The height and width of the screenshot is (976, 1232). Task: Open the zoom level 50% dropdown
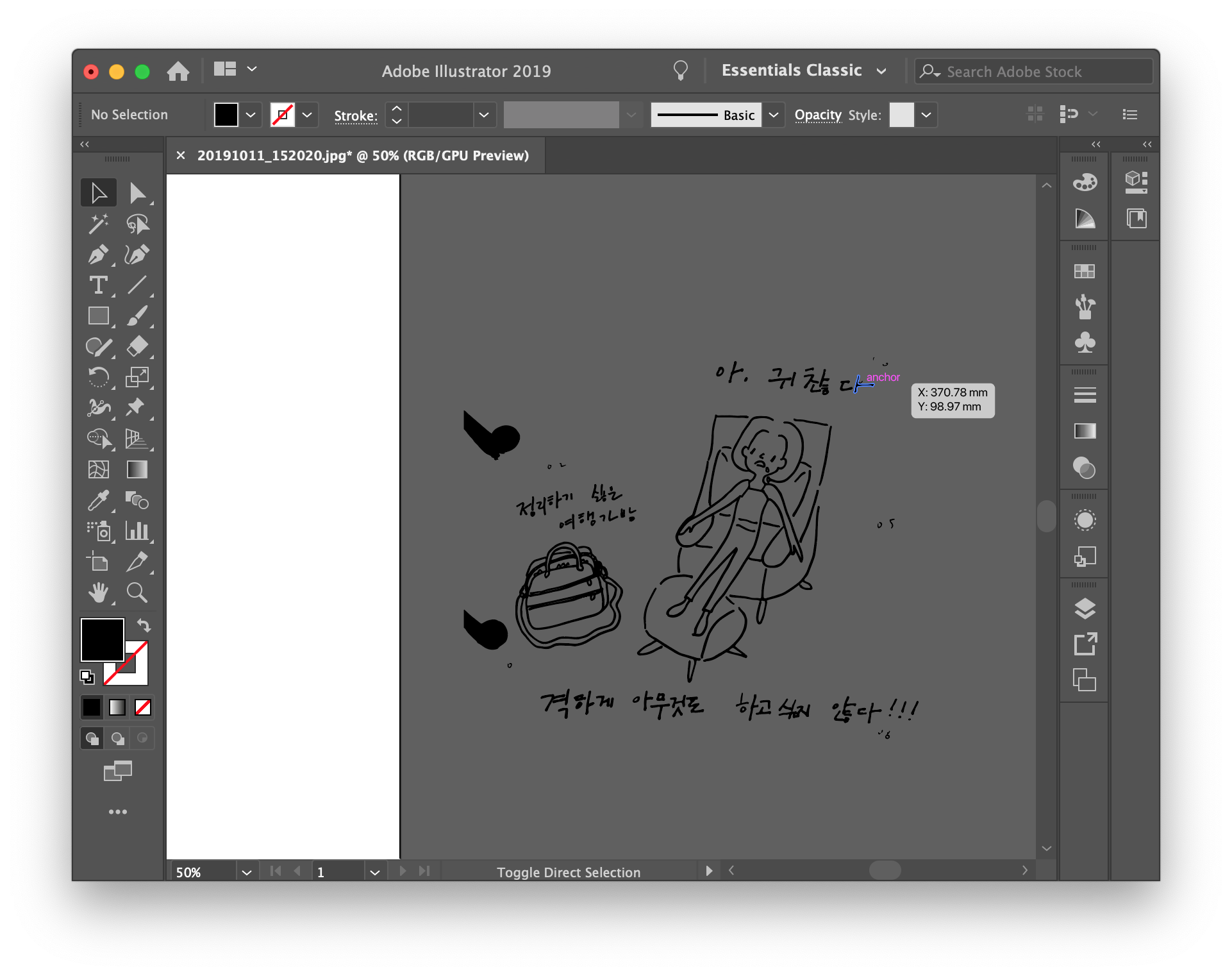pyautogui.click(x=246, y=872)
